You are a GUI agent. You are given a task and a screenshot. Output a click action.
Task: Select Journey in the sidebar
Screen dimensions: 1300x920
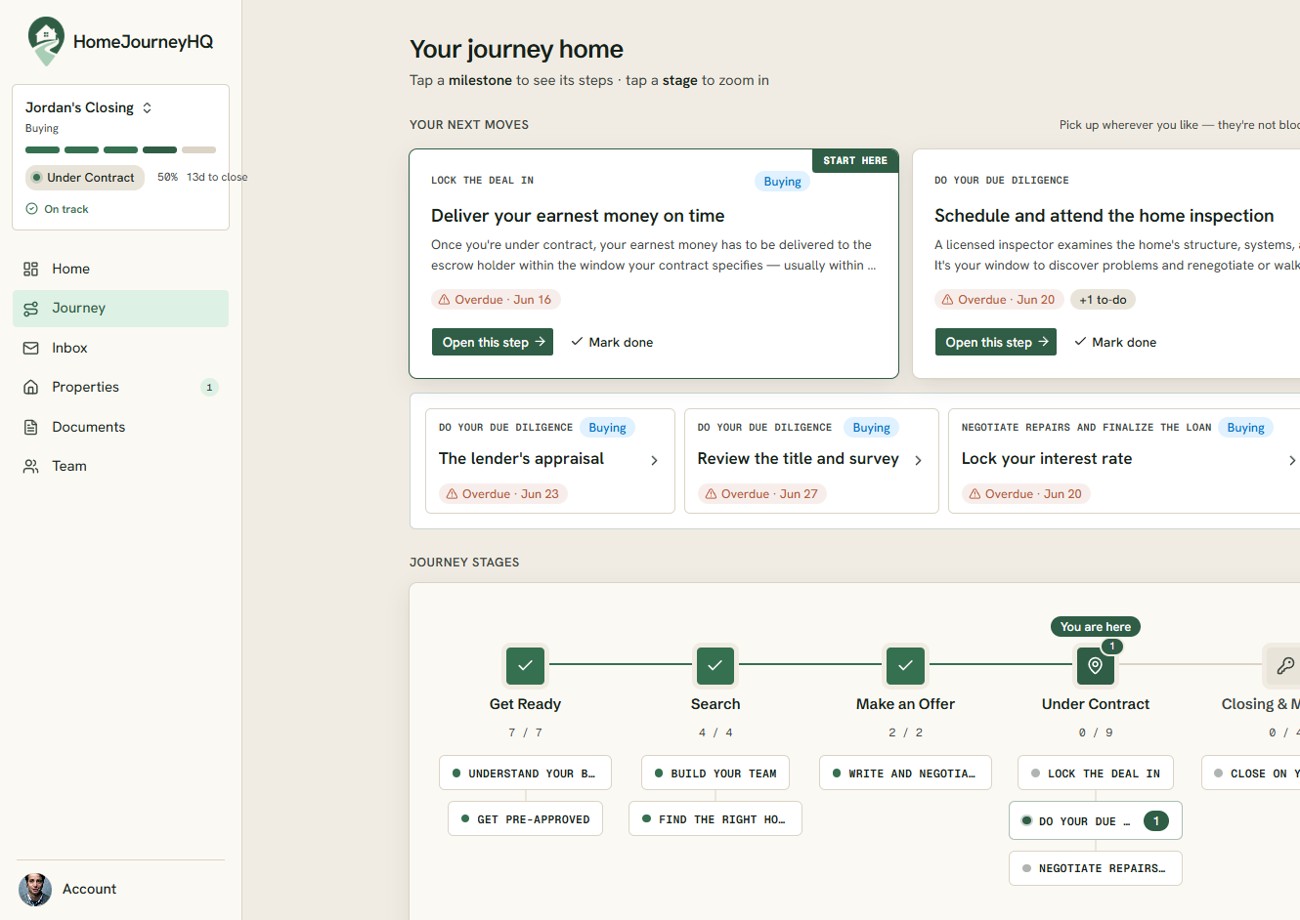point(120,308)
